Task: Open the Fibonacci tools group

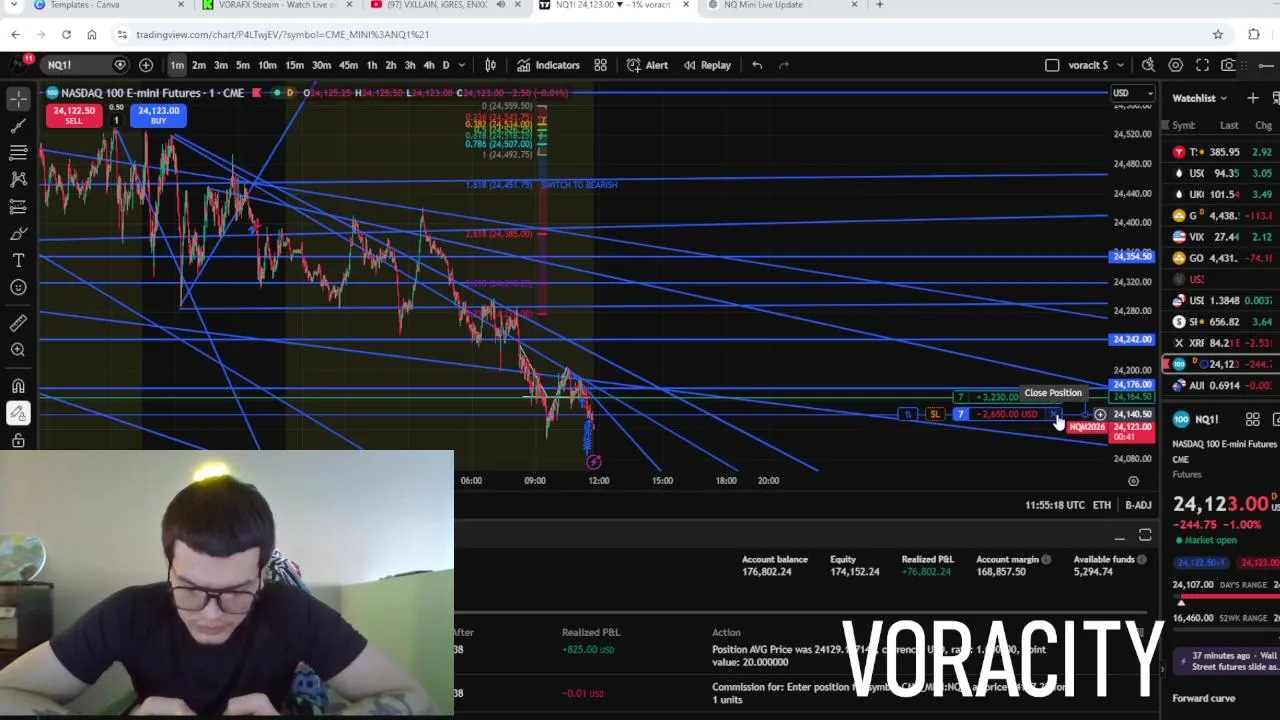Action: tap(18, 153)
